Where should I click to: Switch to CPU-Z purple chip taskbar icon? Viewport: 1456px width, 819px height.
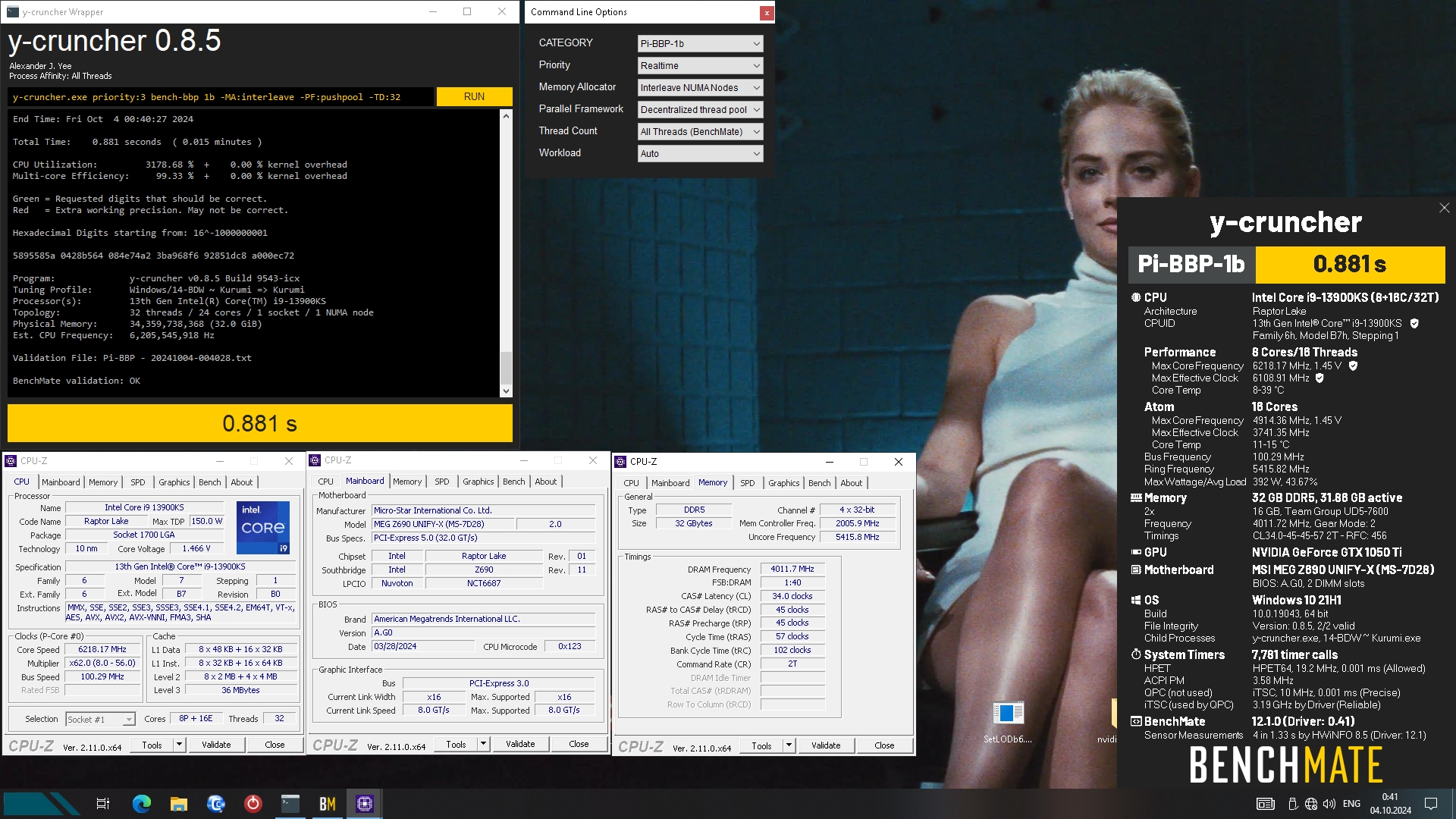[x=365, y=804]
